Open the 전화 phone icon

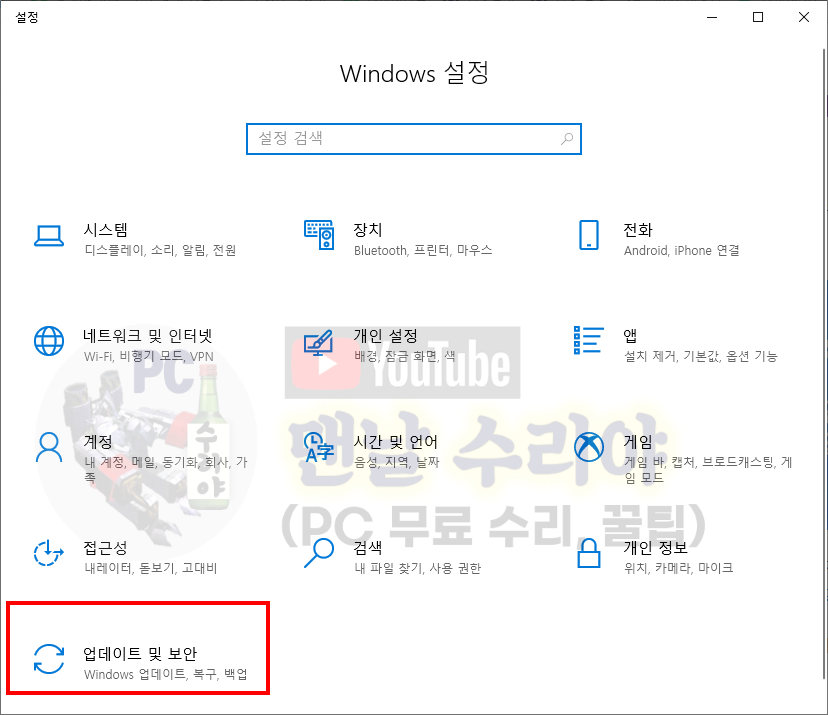pyautogui.click(x=589, y=235)
